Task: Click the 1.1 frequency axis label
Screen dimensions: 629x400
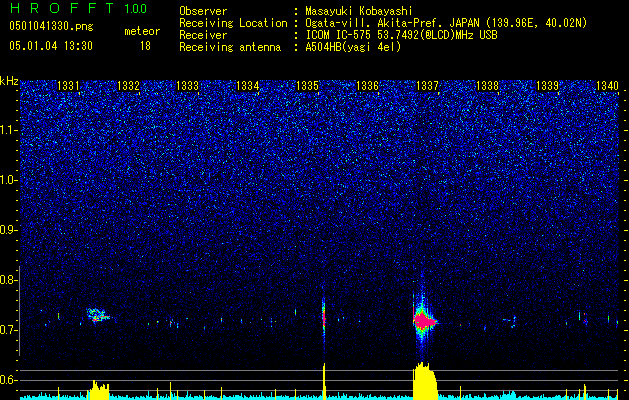Action: tap(7, 130)
